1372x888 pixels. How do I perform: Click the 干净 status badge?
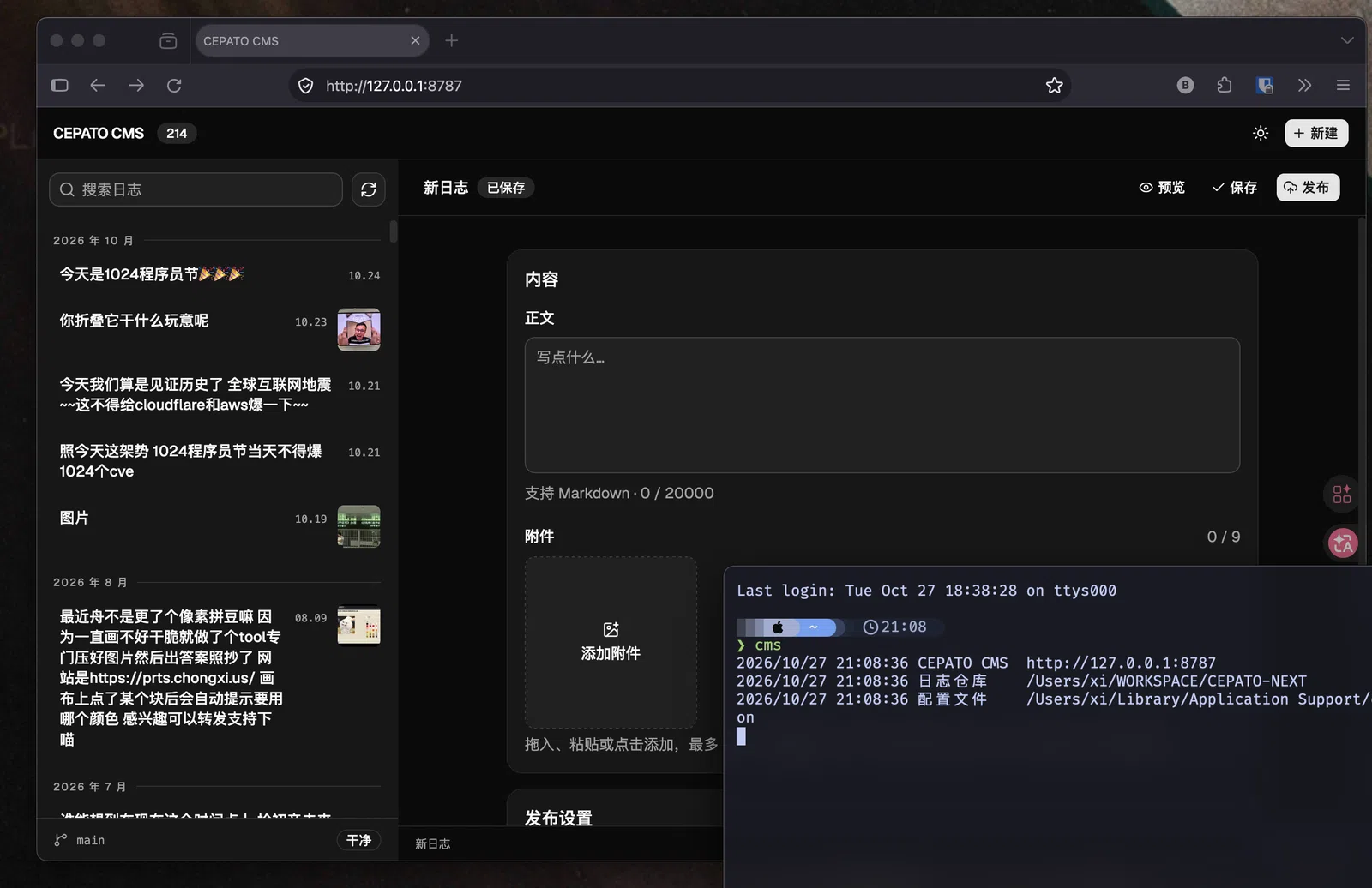point(358,840)
